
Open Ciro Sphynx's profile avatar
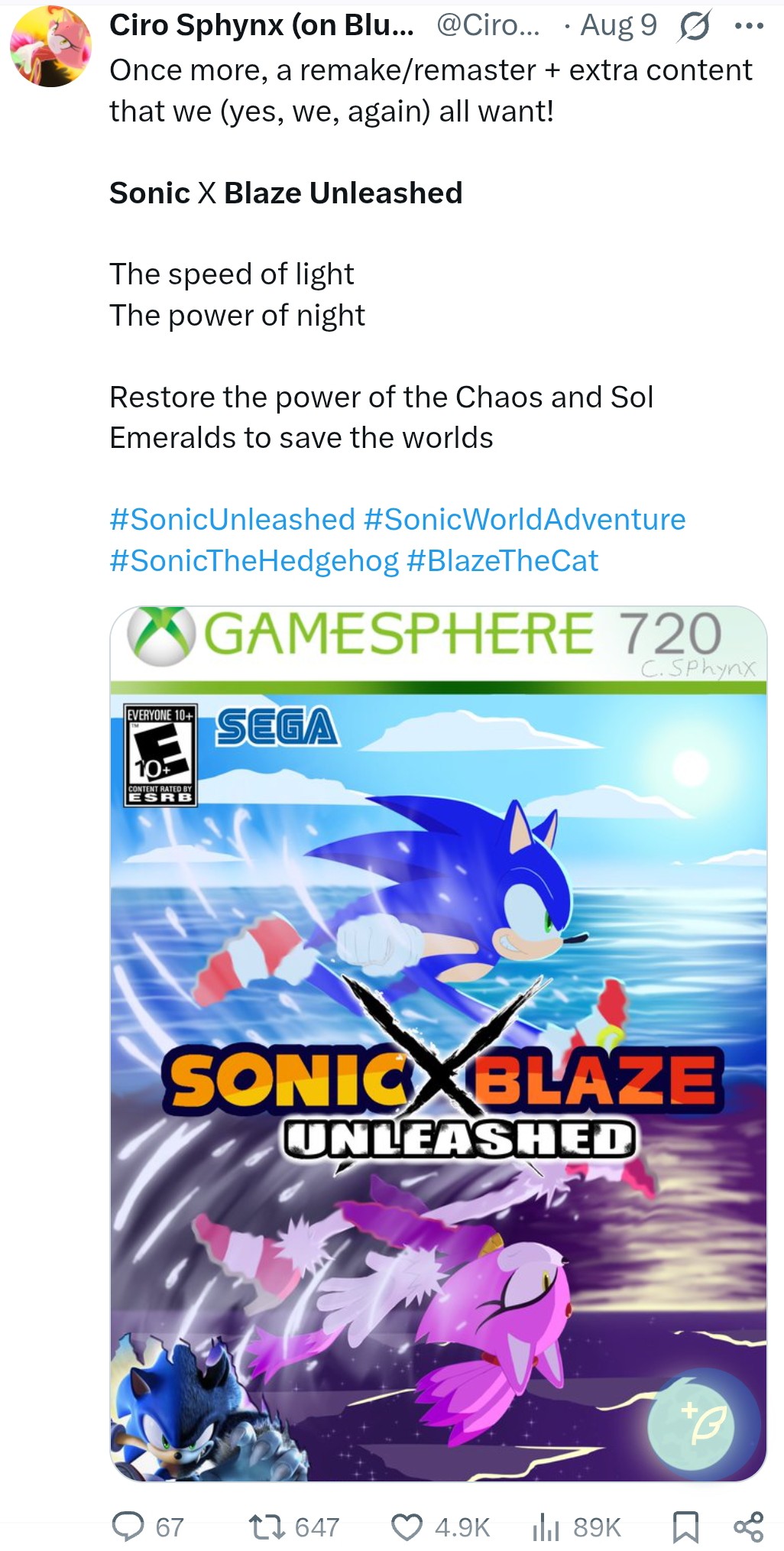coord(50,46)
